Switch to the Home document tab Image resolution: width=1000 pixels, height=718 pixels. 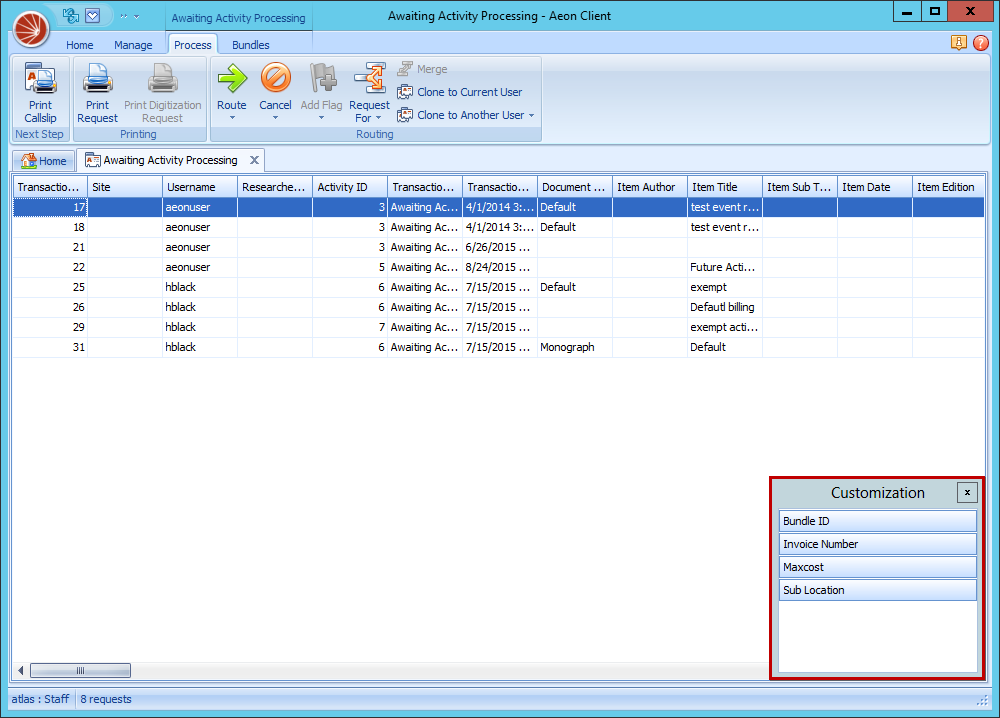click(44, 161)
